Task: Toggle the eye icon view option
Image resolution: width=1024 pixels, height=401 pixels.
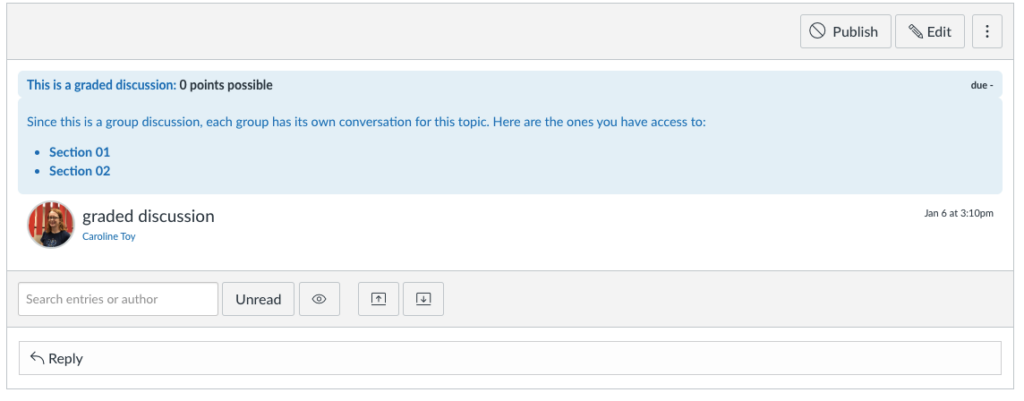Action: 319,299
